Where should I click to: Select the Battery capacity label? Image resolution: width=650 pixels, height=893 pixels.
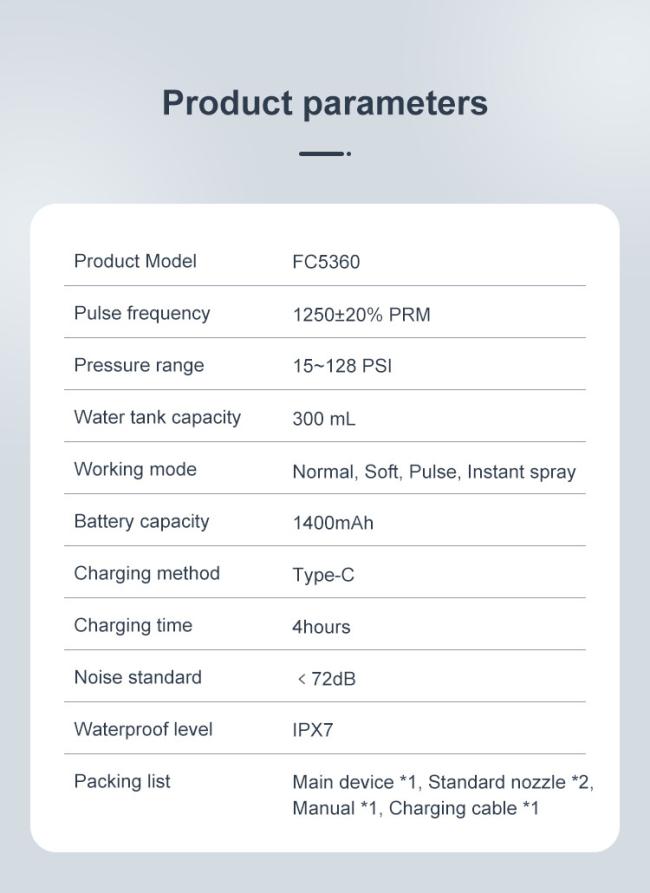142,521
